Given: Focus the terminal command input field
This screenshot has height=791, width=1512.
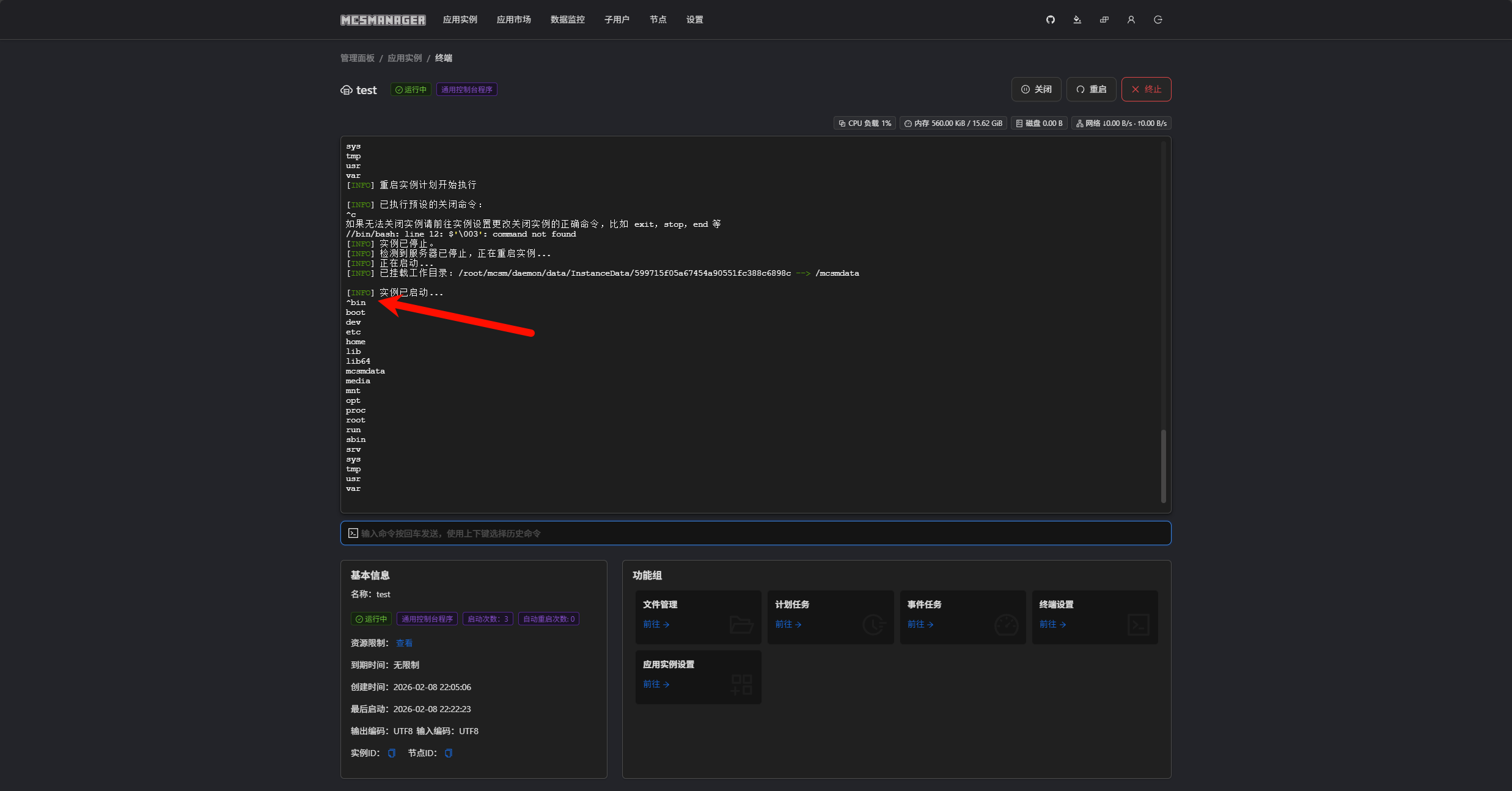Looking at the screenshot, I should point(755,533).
